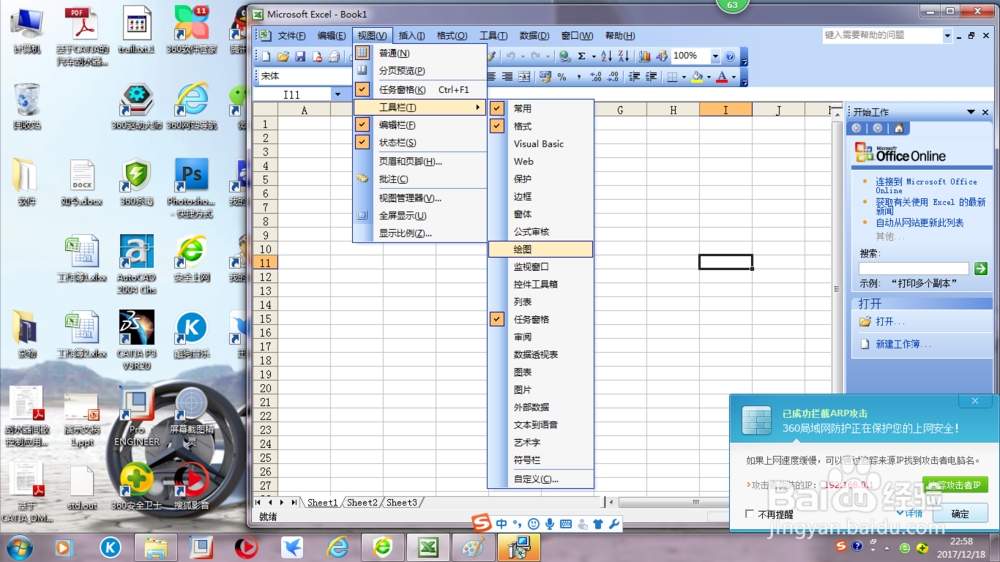Toggle 编辑栏 in the View menu
The width and height of the screenshot is (1000, 562).
(420, 125)
